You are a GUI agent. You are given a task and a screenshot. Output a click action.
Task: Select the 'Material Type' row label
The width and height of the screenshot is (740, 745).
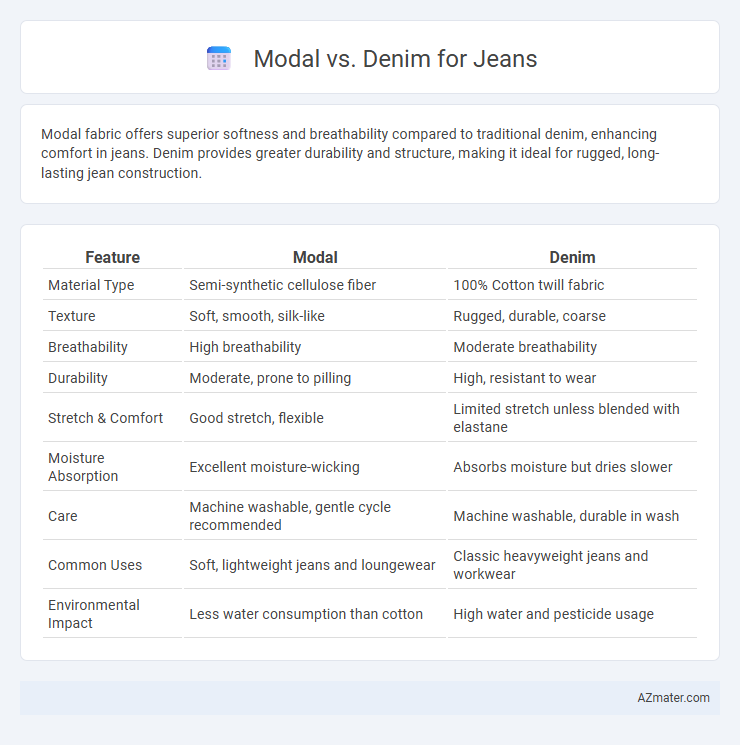tap(91, 285)
